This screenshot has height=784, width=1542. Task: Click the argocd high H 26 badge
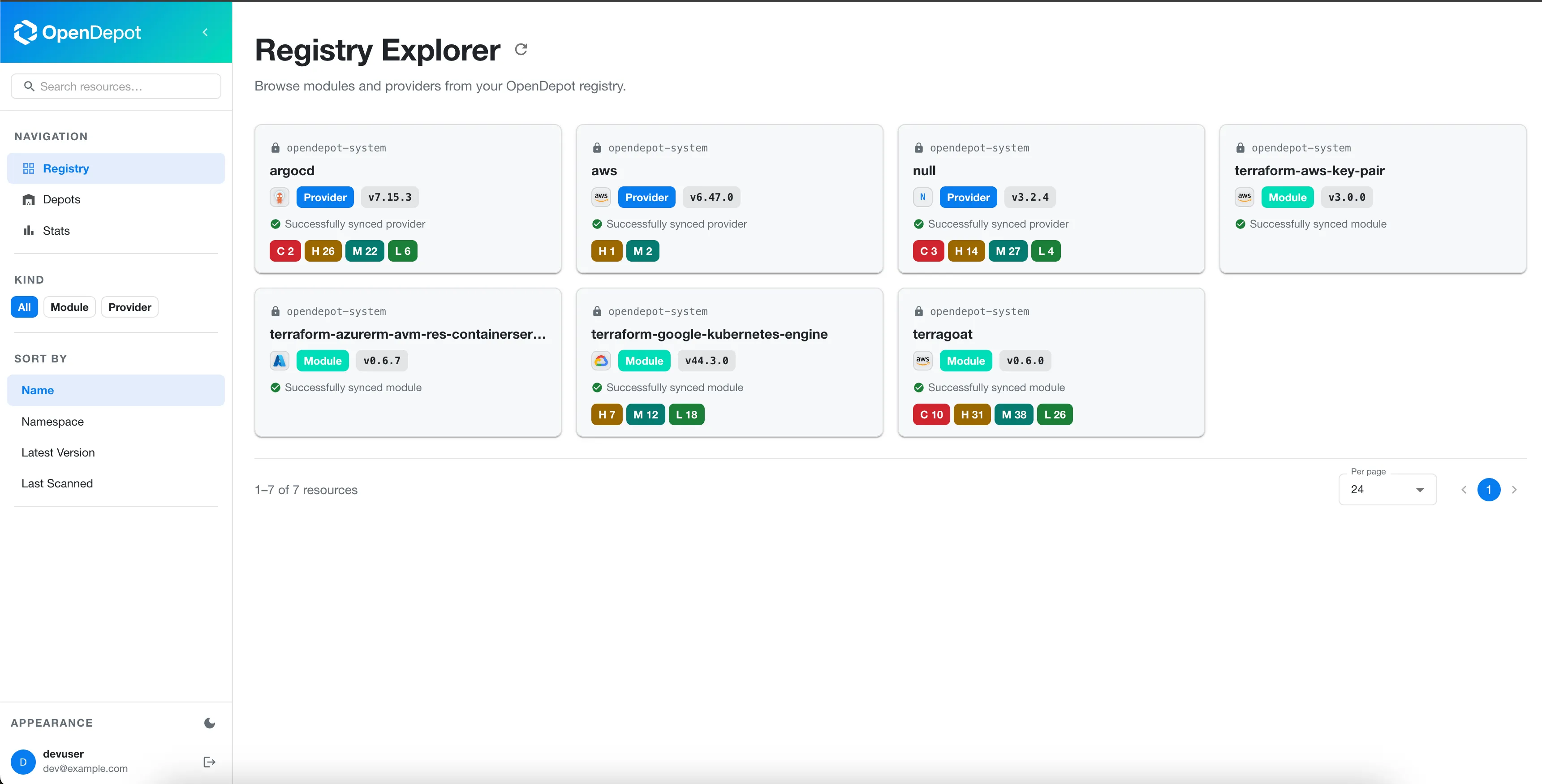click(323, 251)
